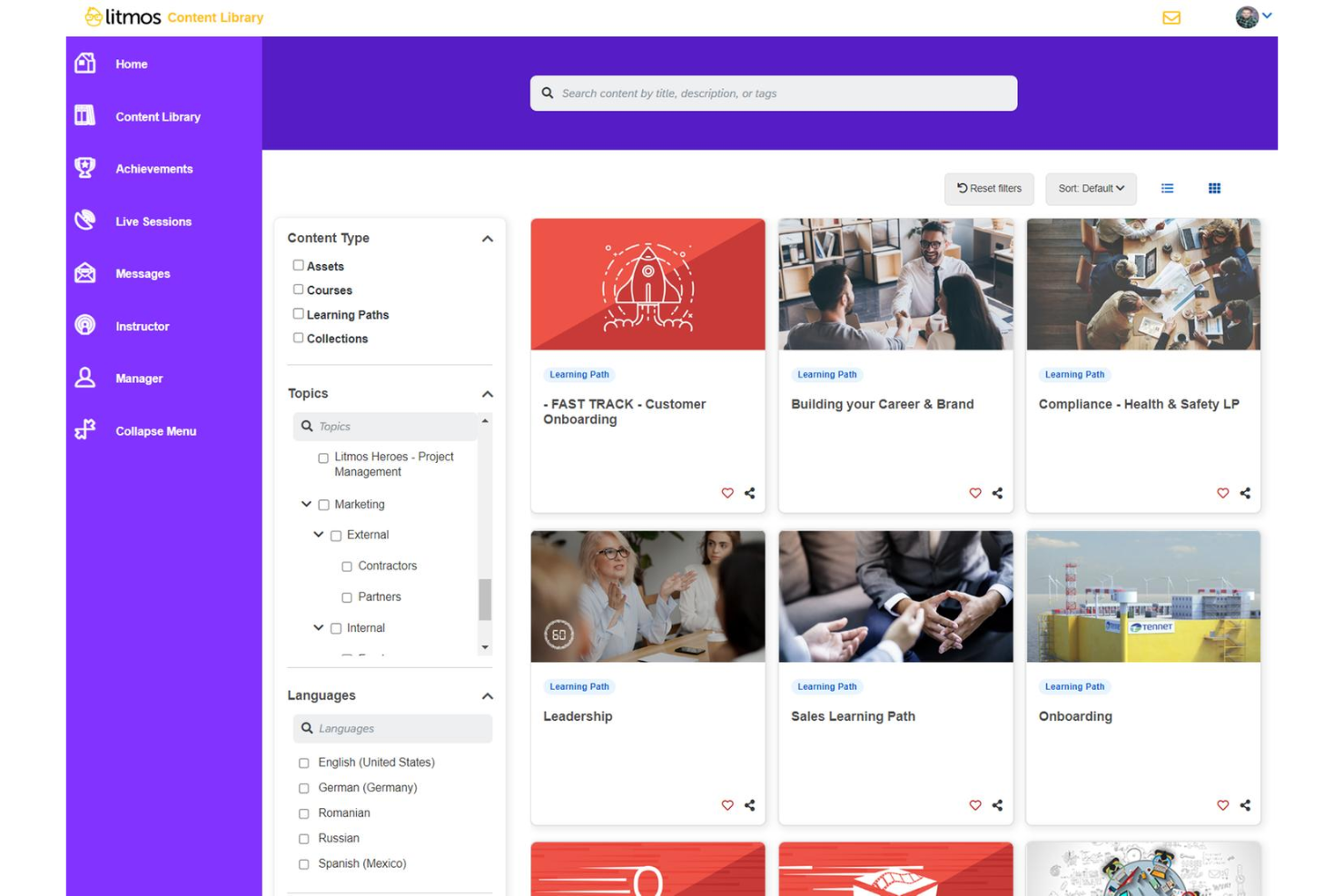This screenshot has width=1344, height=896.
Task: Check the Partners topic
Action: click(x=347, y=597)
